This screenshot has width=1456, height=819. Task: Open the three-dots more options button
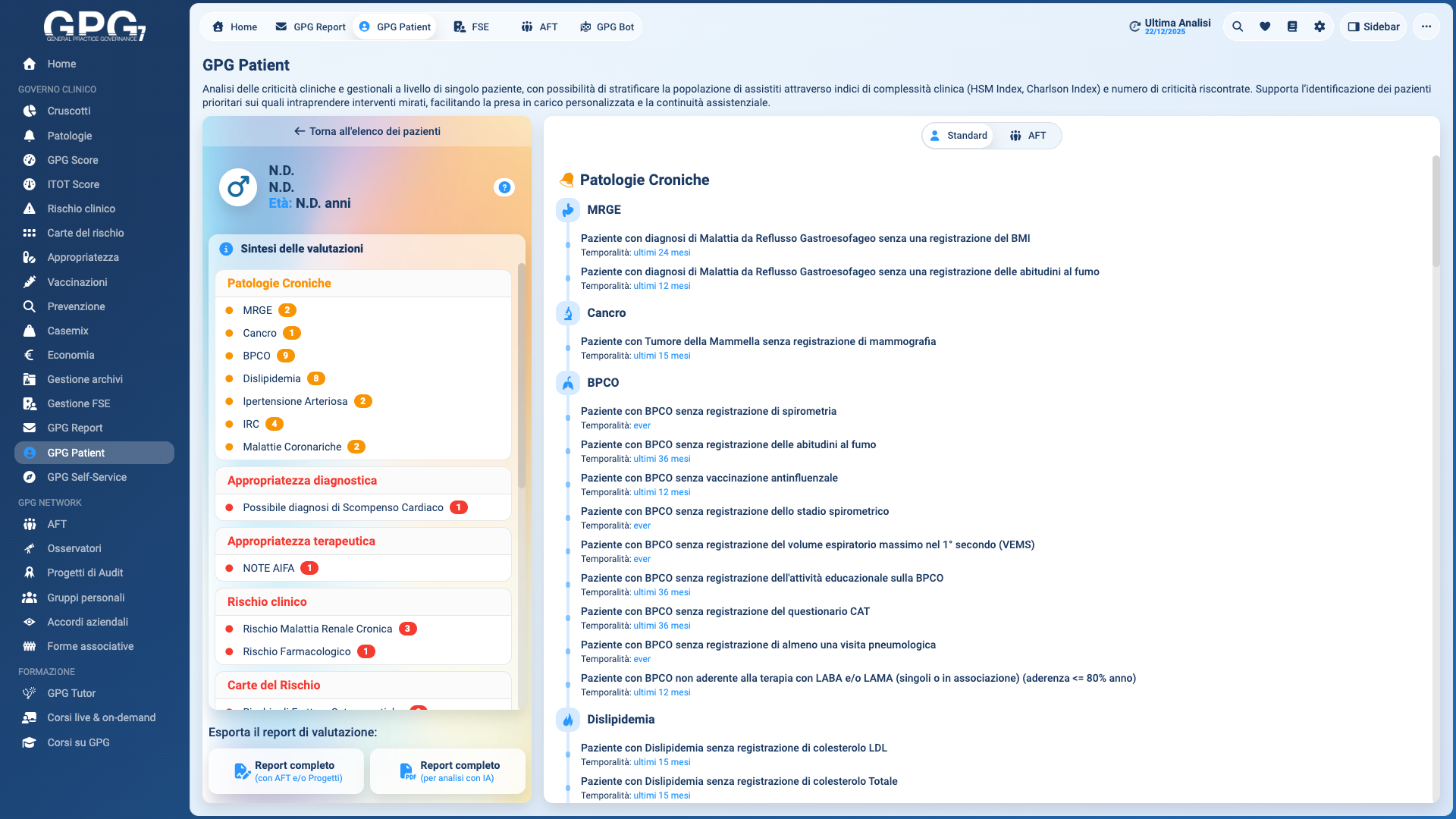(1426, 27)
